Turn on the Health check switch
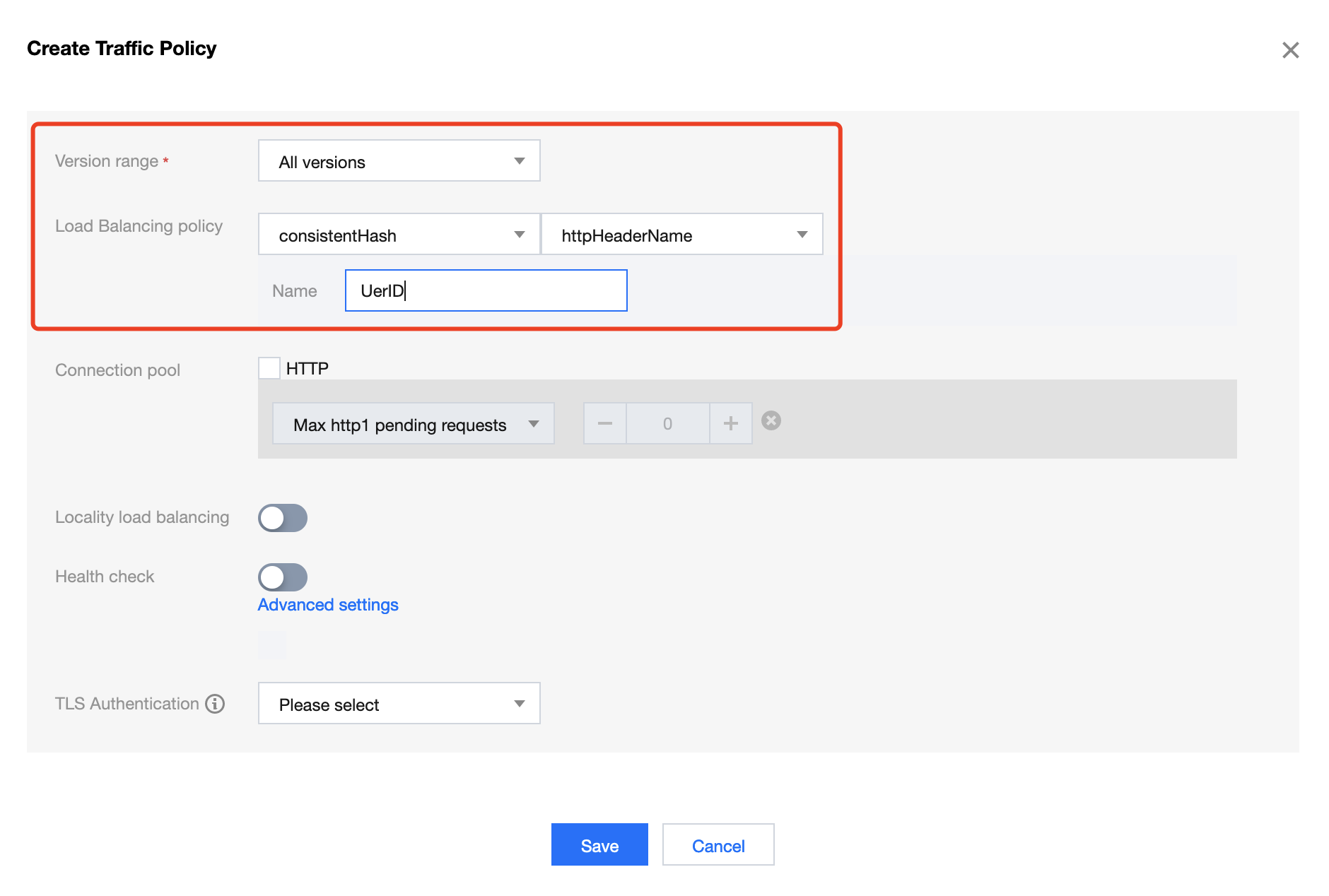 coord(283,577)
